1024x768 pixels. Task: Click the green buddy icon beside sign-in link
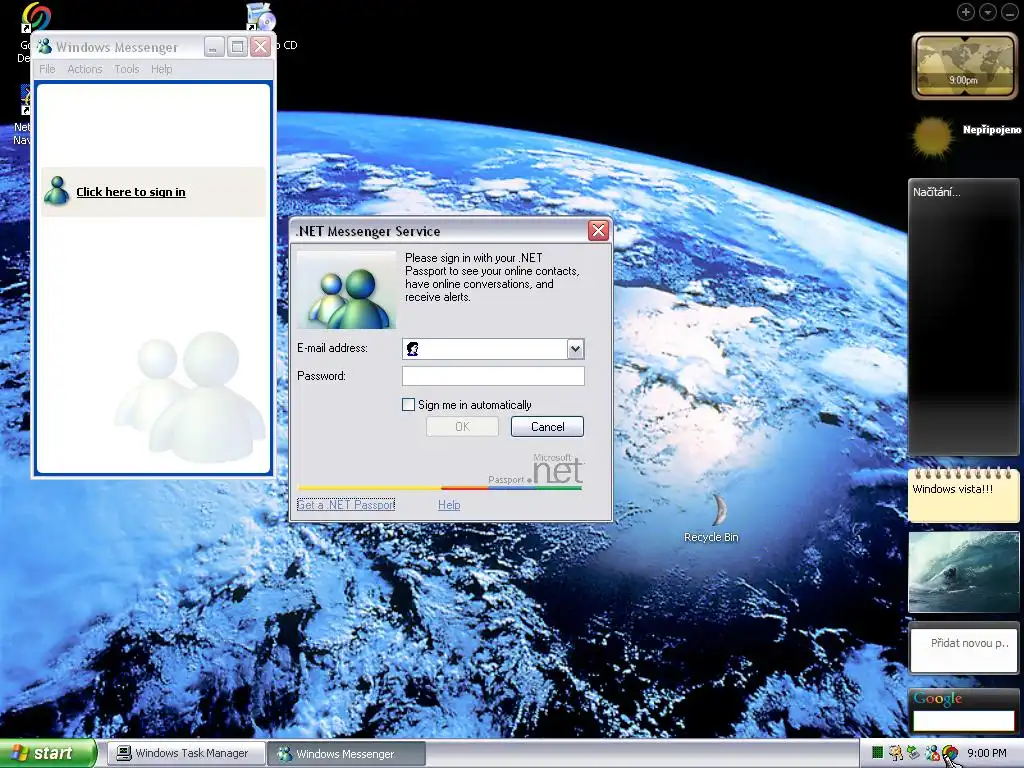pyautogui.click(x=57, y=191)
